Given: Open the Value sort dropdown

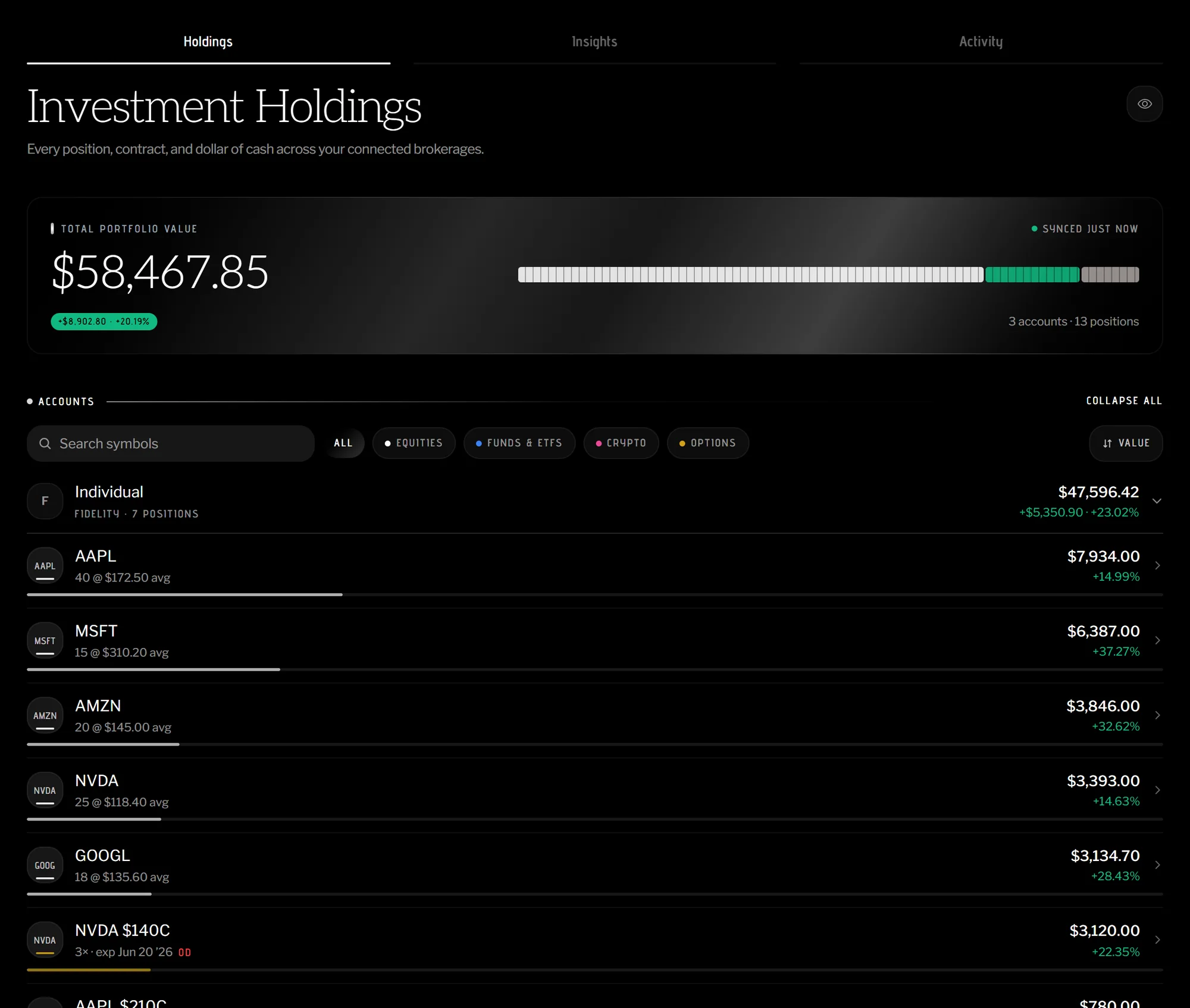Looking at the screenshot, I should (x=1126, y=443).
